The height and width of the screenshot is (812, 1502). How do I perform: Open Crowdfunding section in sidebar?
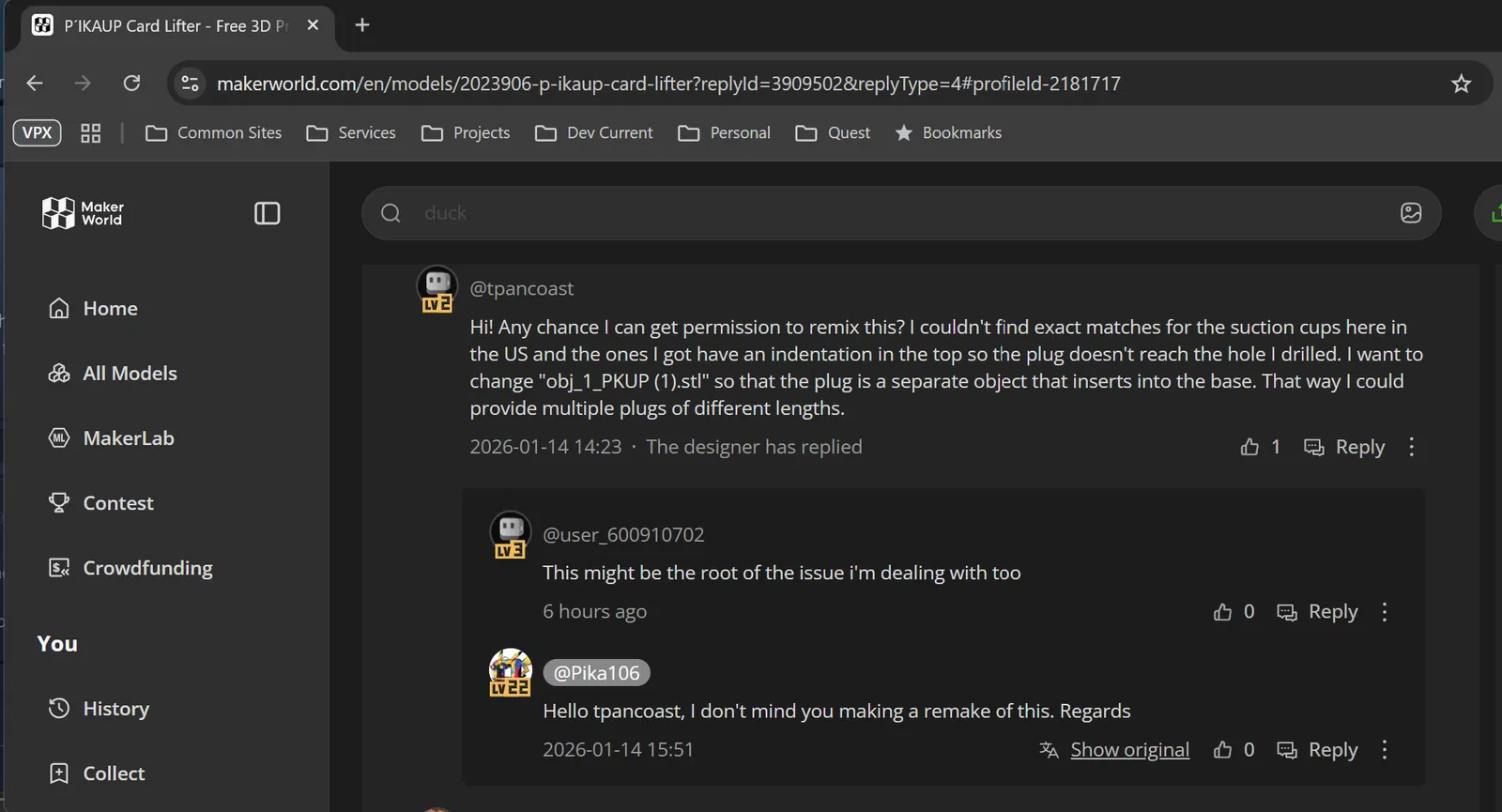147,568
